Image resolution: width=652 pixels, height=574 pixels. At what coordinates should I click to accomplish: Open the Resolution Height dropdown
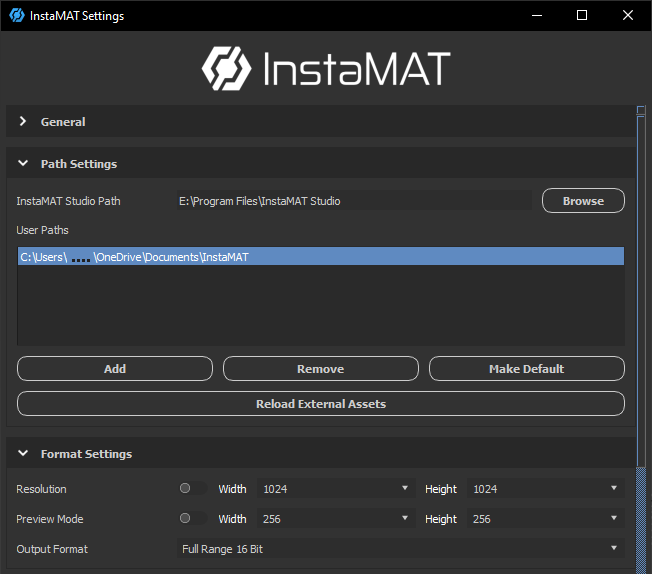click(546, 489)
